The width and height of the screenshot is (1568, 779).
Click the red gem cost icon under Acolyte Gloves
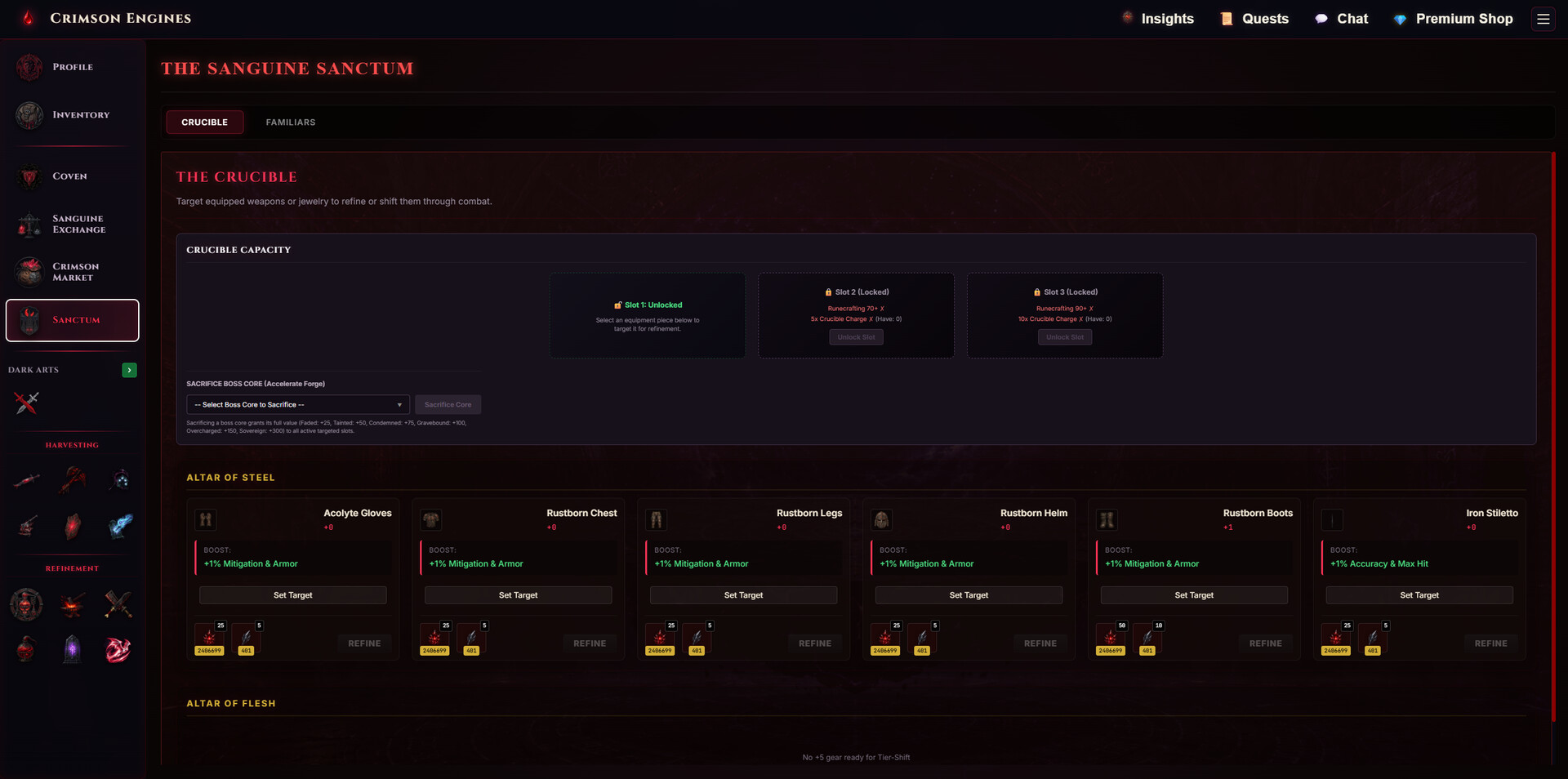[x=209, y=639]
